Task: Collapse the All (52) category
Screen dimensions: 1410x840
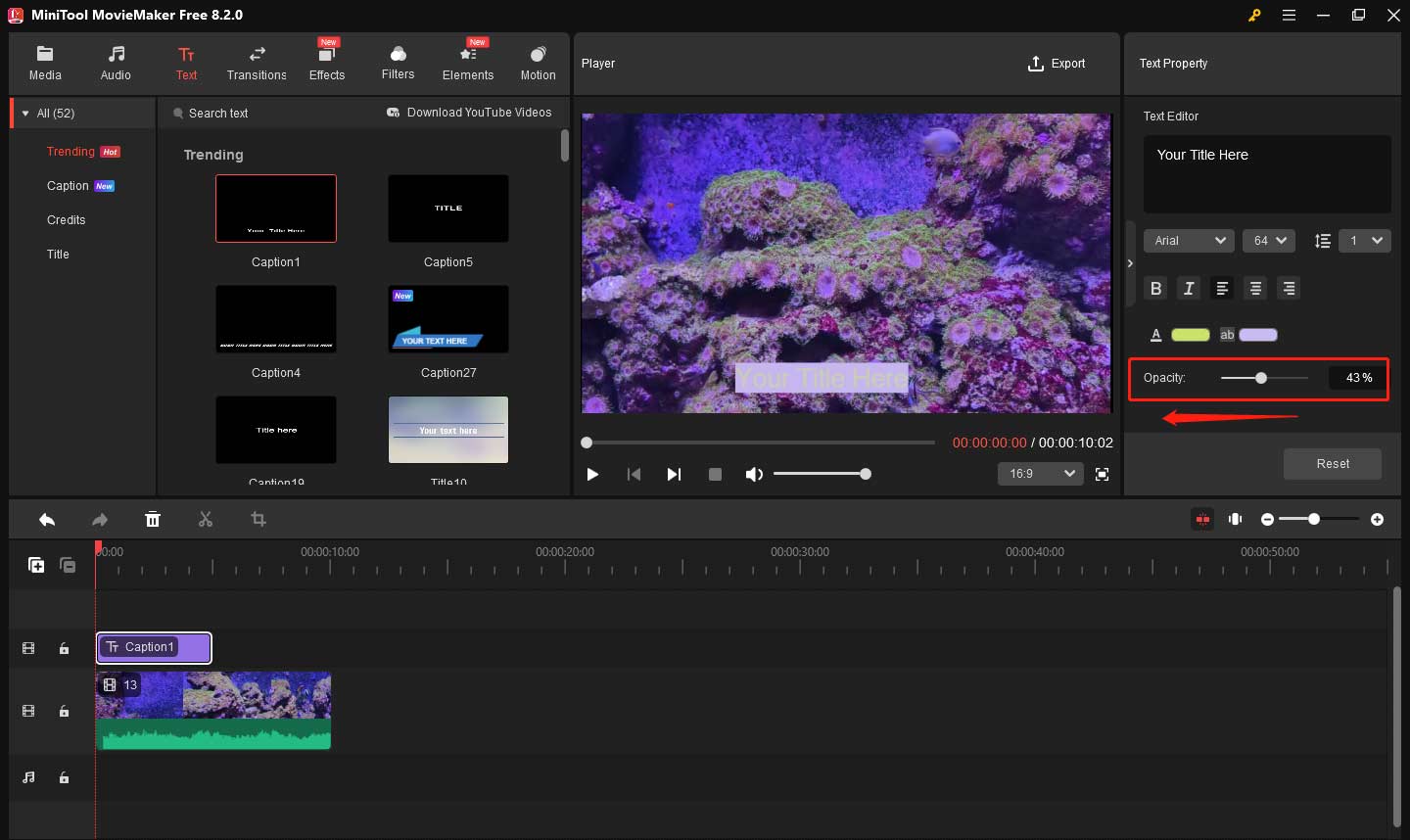Action: [25, 114]
